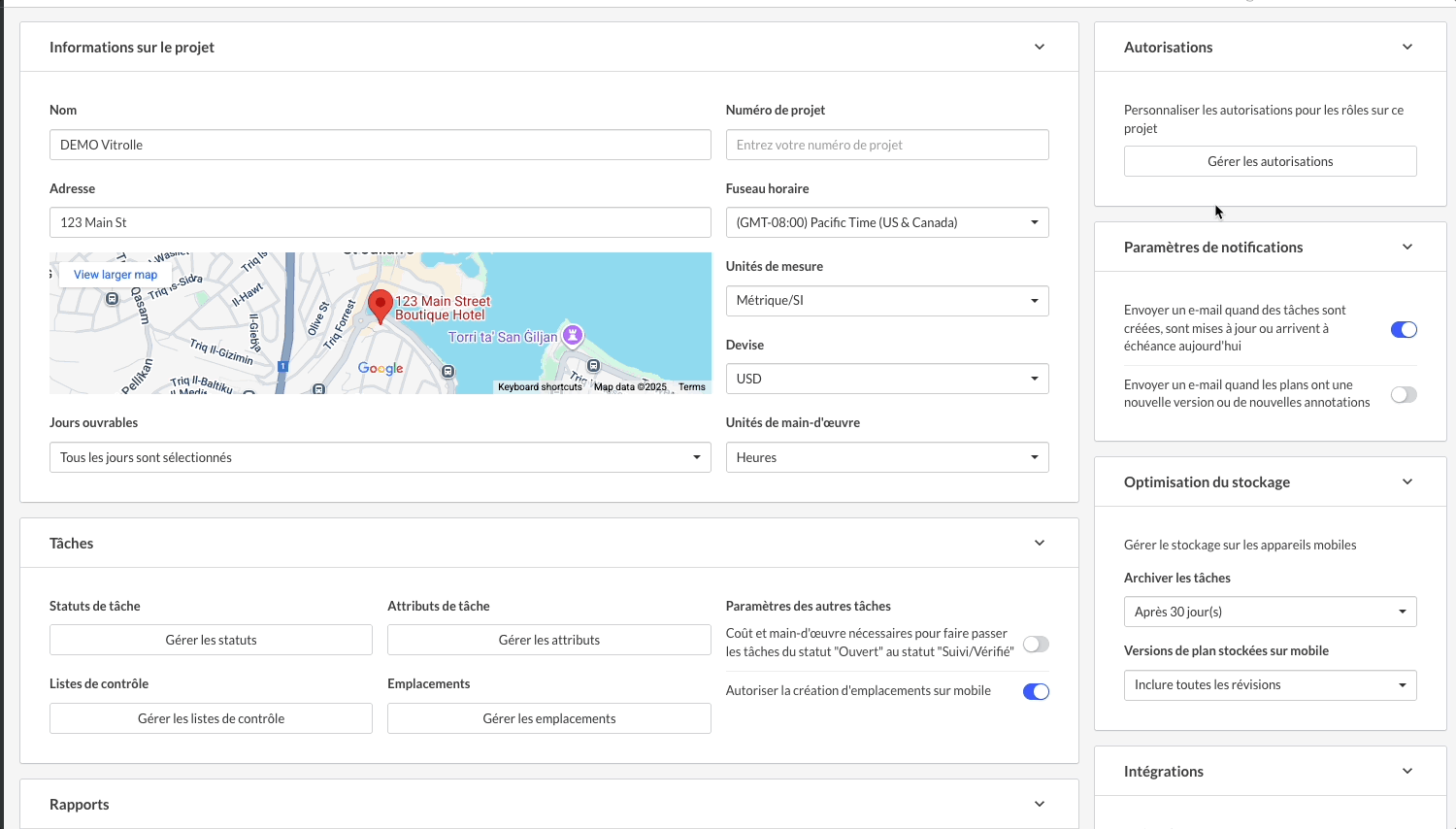This screenshot has width=1456, height=829.
Task: Enable e-mail for new plan versions
Action: click(x=1404, y=394)
